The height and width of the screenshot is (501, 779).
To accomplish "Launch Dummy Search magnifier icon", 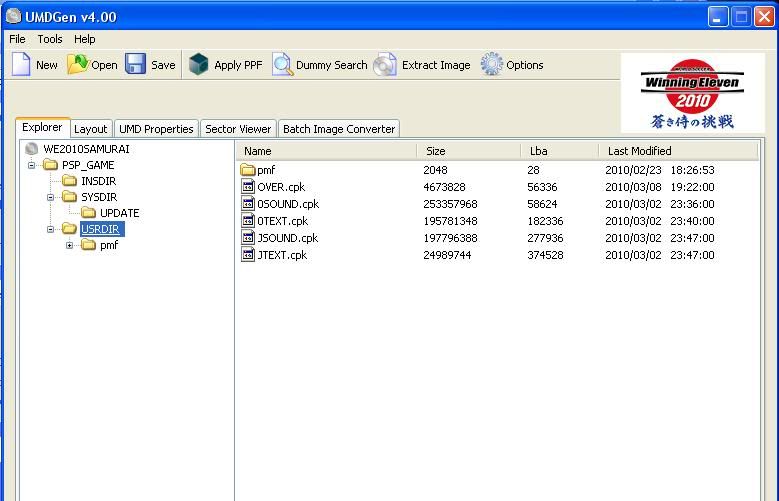I will [x=282, y=65].
